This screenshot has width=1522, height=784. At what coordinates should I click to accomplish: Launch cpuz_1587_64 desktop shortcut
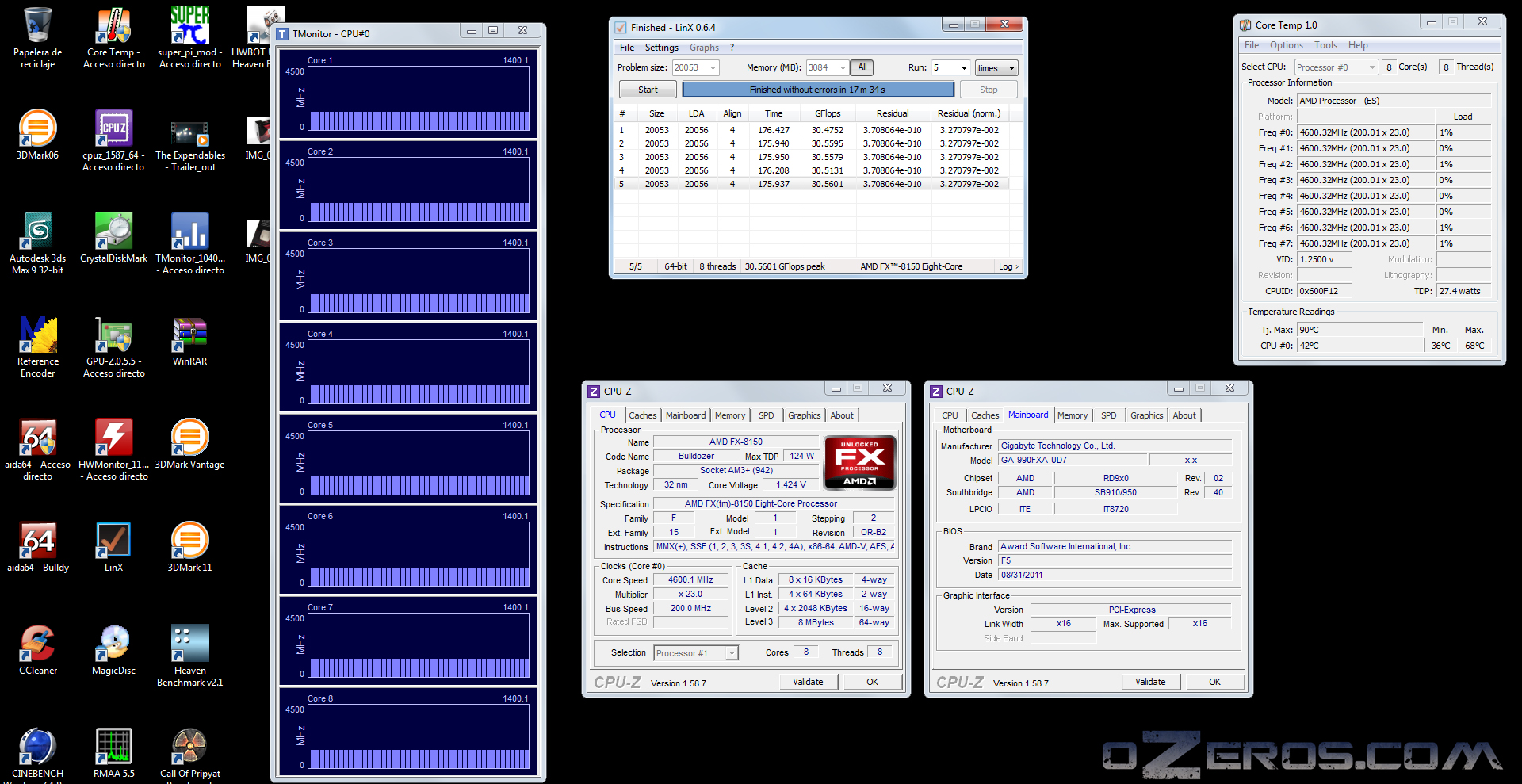tap(113, 140)
